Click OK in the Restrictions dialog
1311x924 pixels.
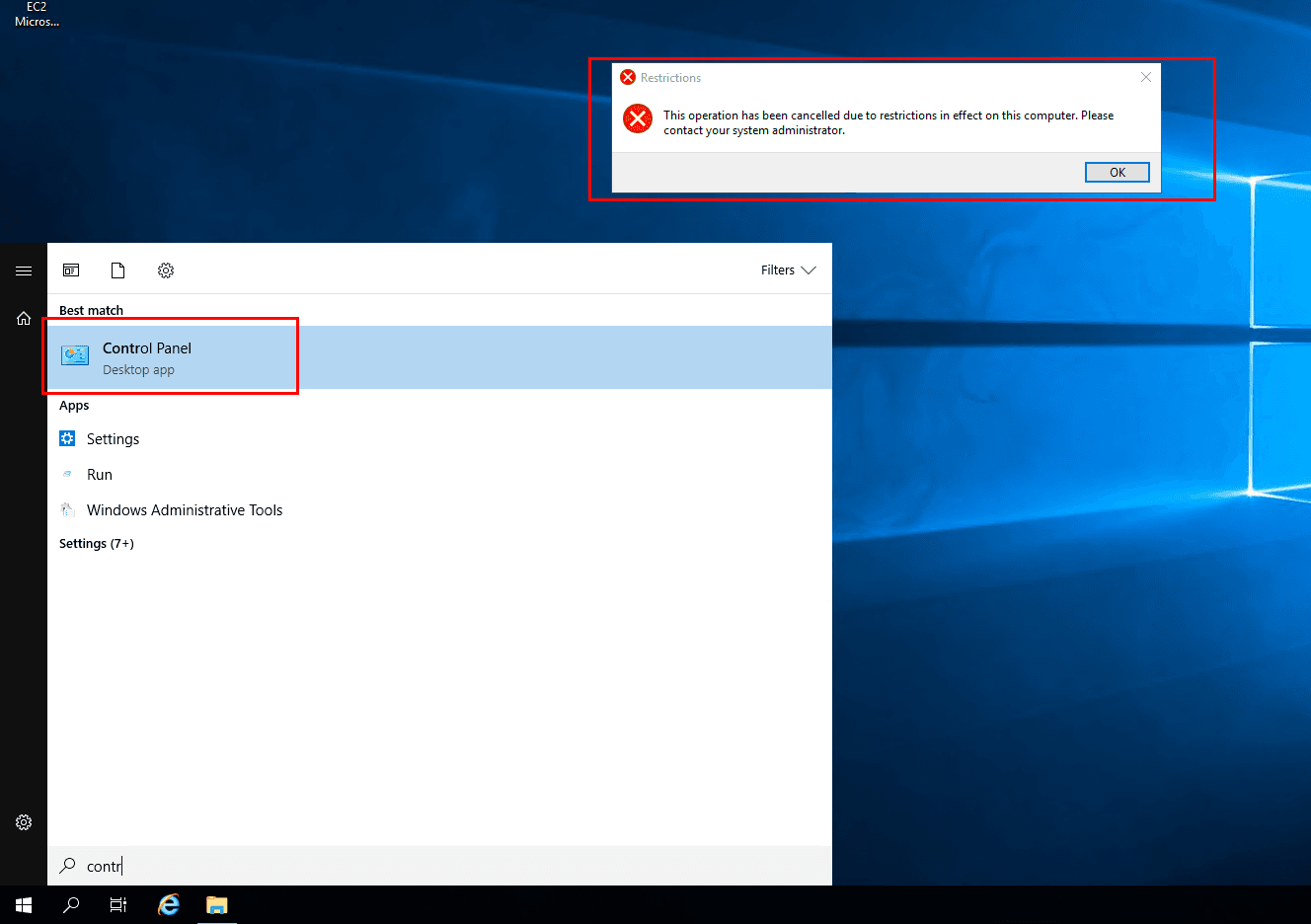[1117, 173]
